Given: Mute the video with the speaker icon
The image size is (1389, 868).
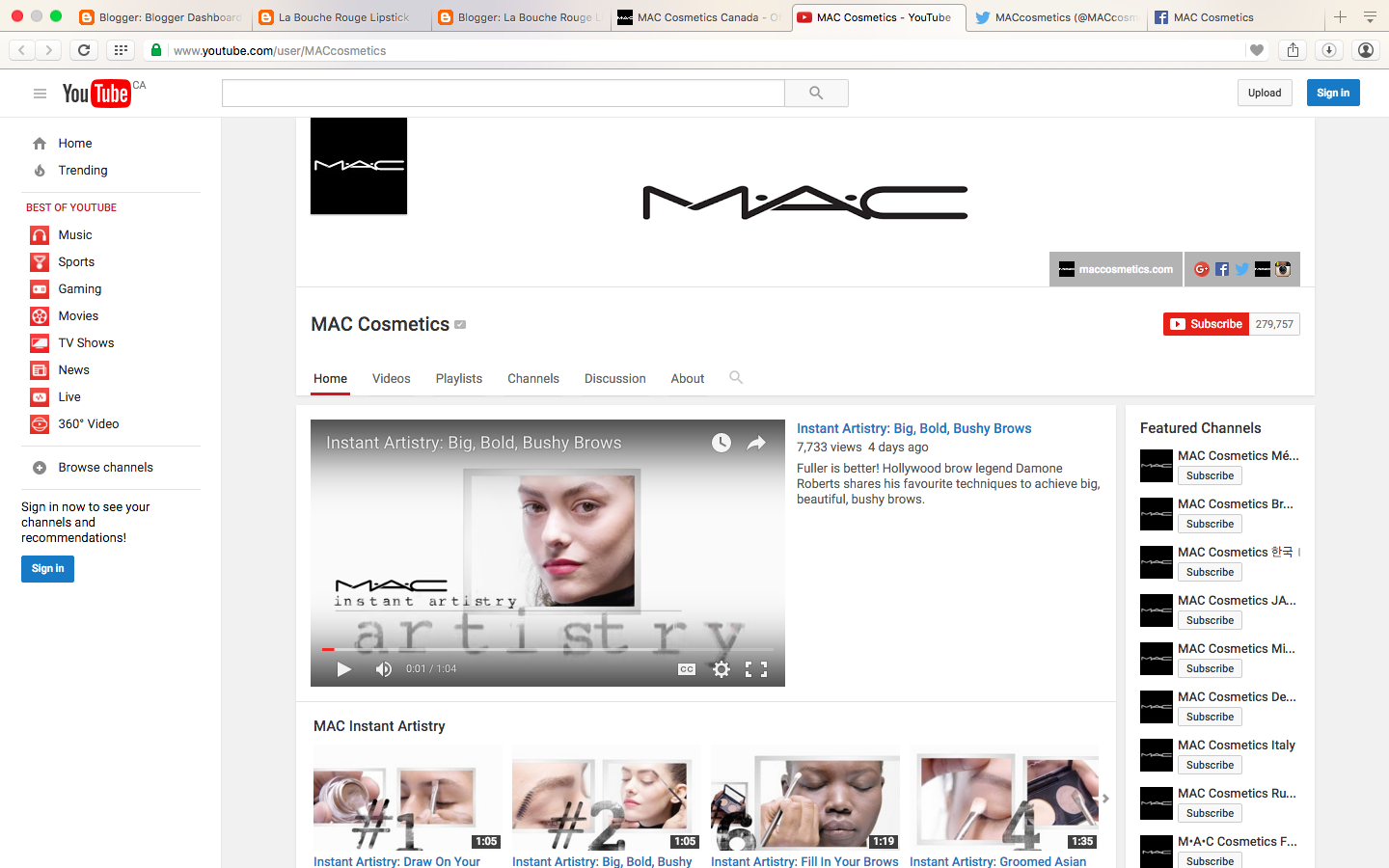Looking at the screenshot, I should point(384,669).
